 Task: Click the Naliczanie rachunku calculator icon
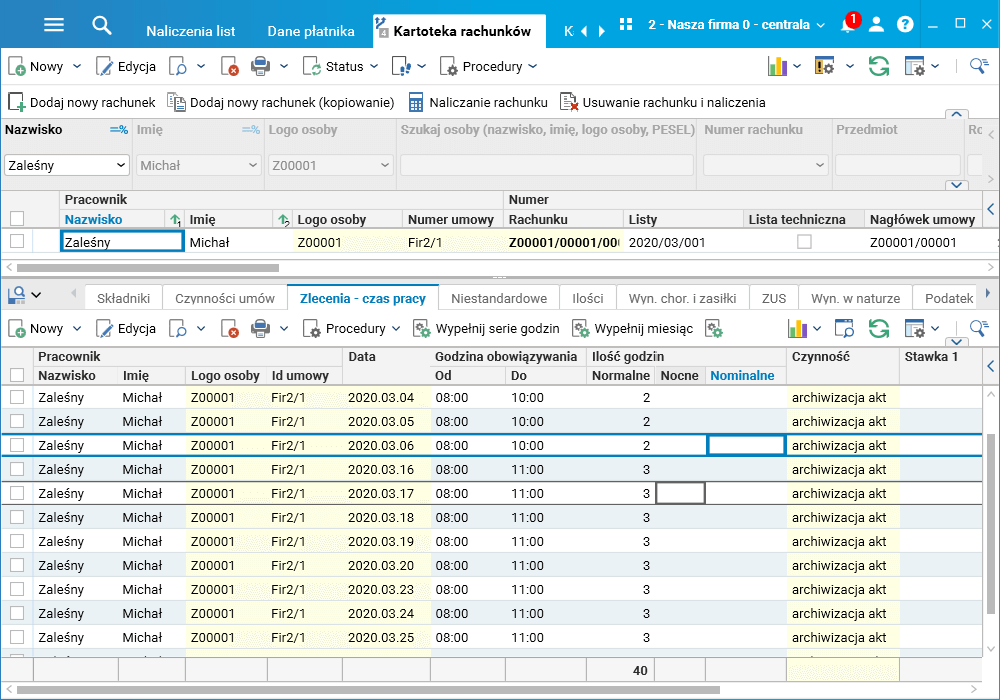click(415, 102)
